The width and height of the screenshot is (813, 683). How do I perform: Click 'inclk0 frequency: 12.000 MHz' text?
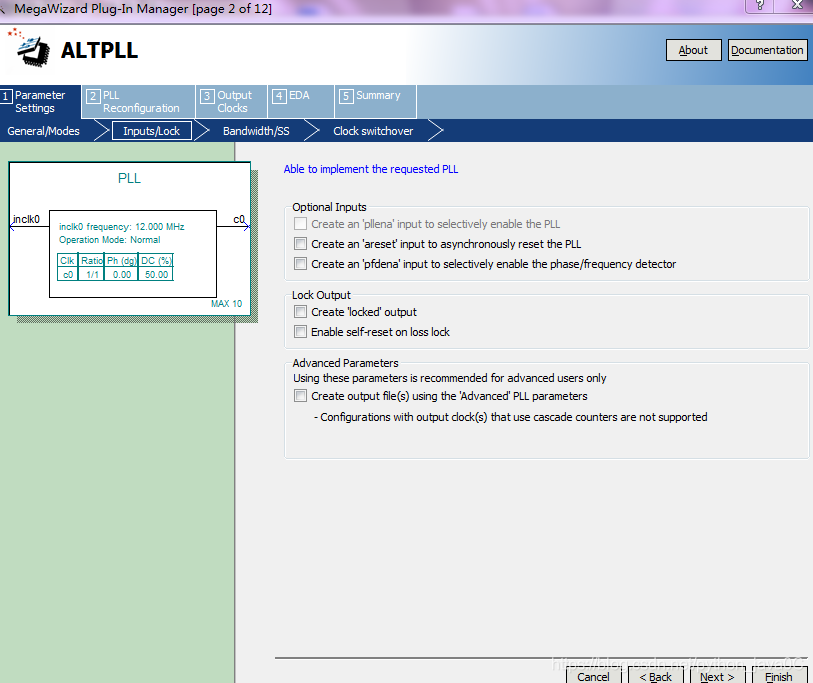click(121, 227)
